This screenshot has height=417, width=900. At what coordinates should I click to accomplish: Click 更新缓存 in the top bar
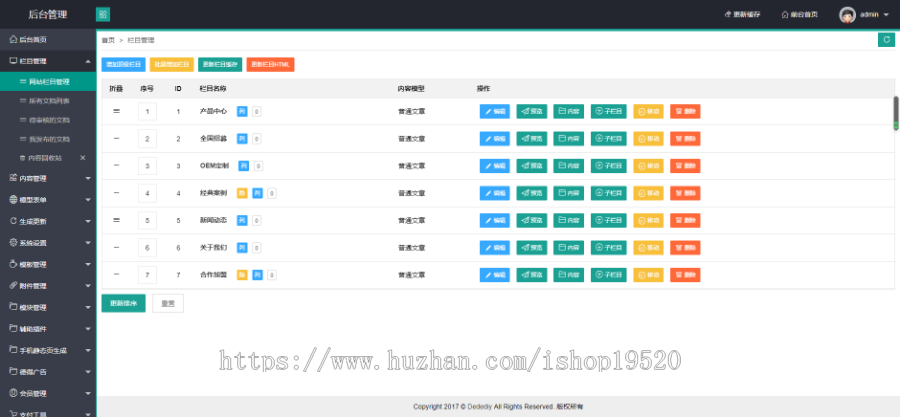pyautogui.click(x=742, y=15)
